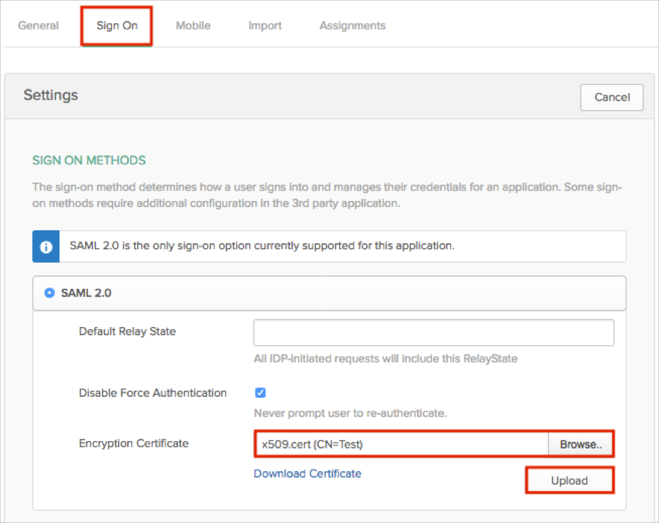Go to the Mobile tab
659x523 pixels.
(193, 25)
